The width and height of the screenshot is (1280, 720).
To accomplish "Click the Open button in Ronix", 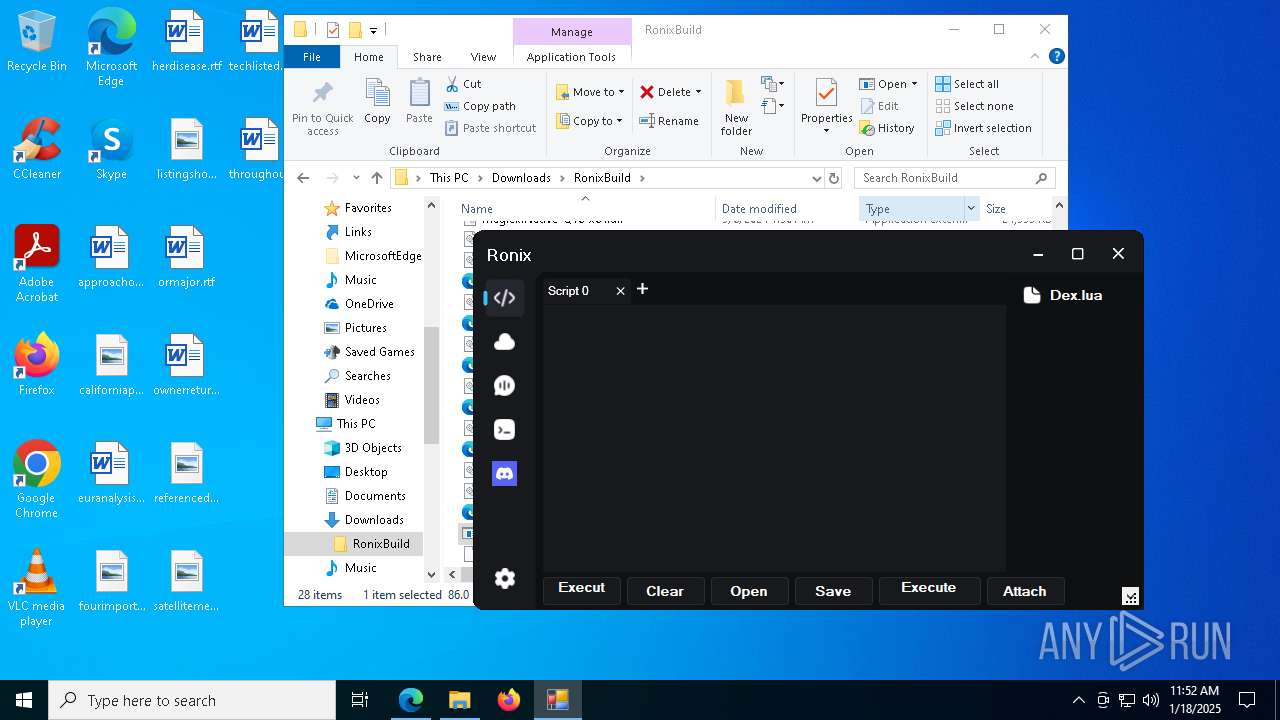I will coord(749,591).
